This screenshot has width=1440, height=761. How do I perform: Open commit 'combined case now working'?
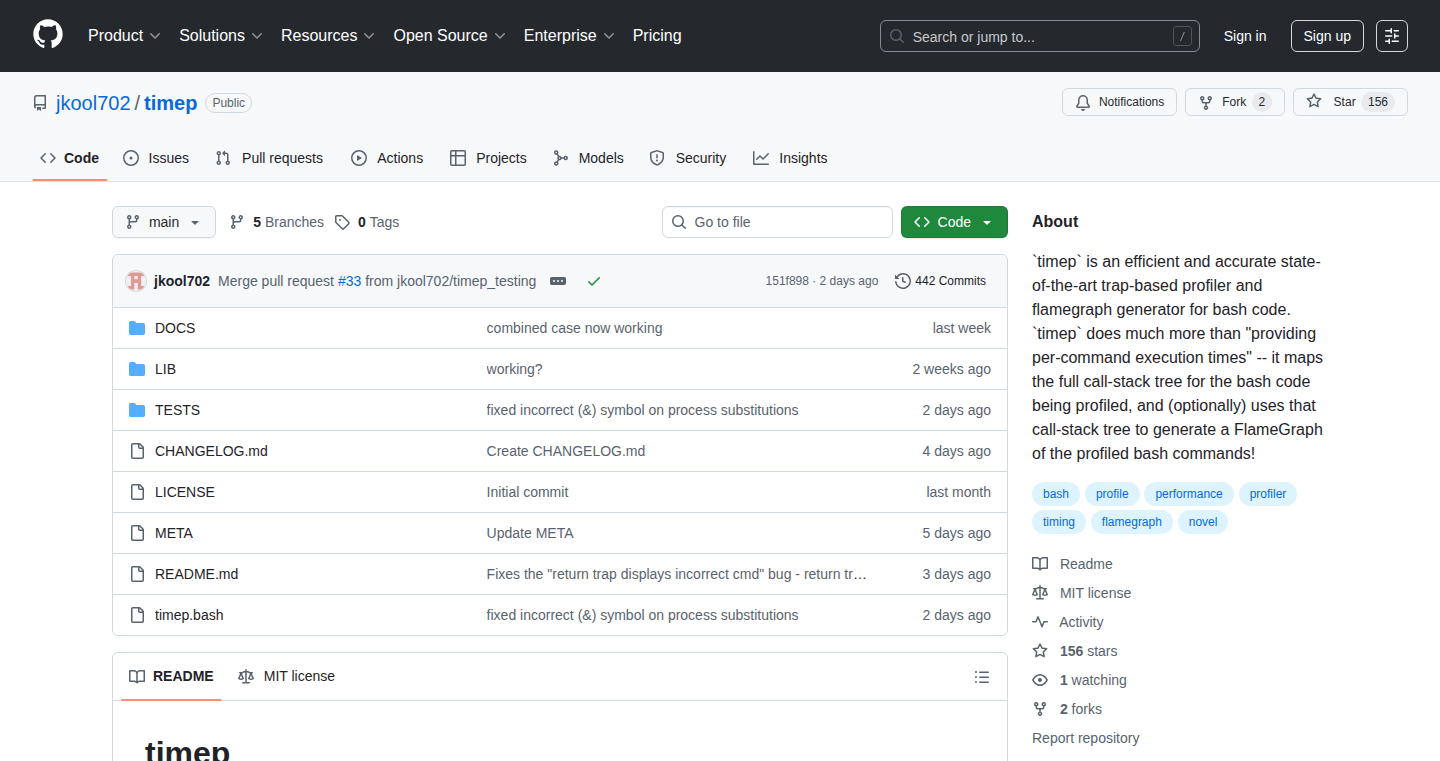click(574, 328)
